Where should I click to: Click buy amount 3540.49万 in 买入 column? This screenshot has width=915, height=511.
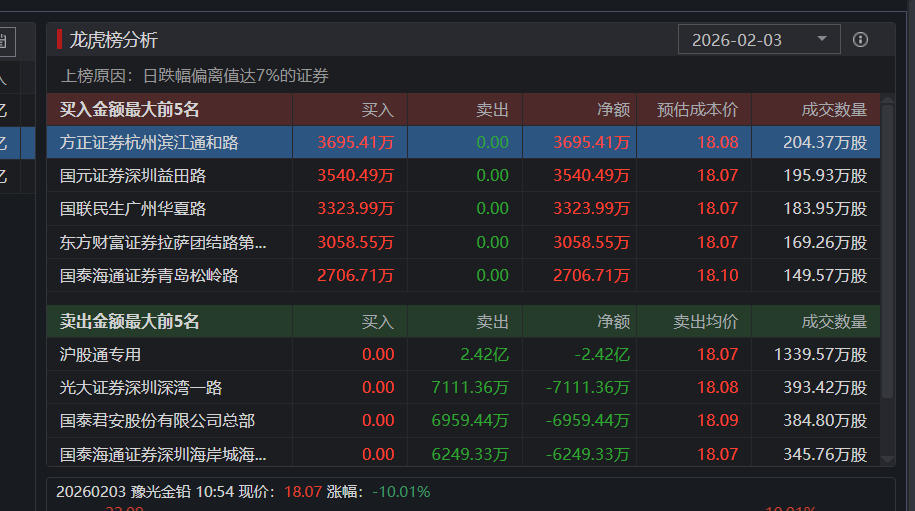pyautogui.click(x=355, y=176)
